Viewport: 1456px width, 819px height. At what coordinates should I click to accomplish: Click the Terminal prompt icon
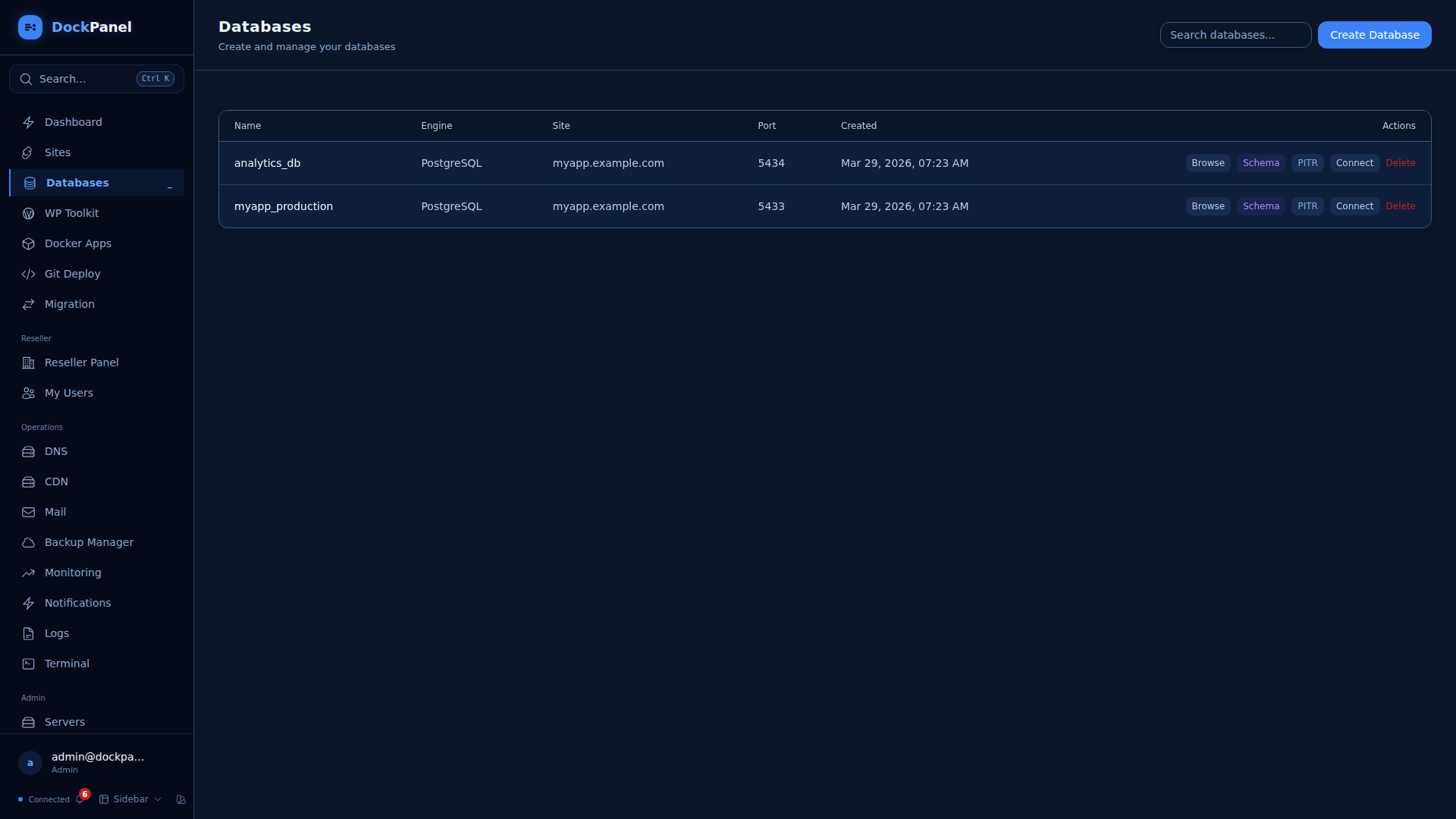point(28,664)
